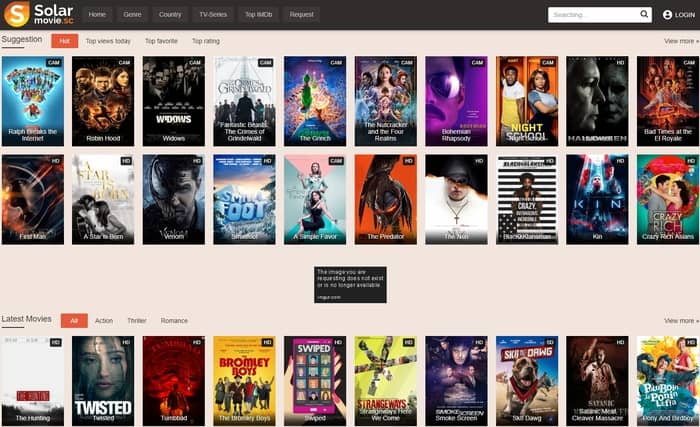Open the Robin Hood movie poster
The width and height of the screenshot is (700, 427).
tap(103, 101)
